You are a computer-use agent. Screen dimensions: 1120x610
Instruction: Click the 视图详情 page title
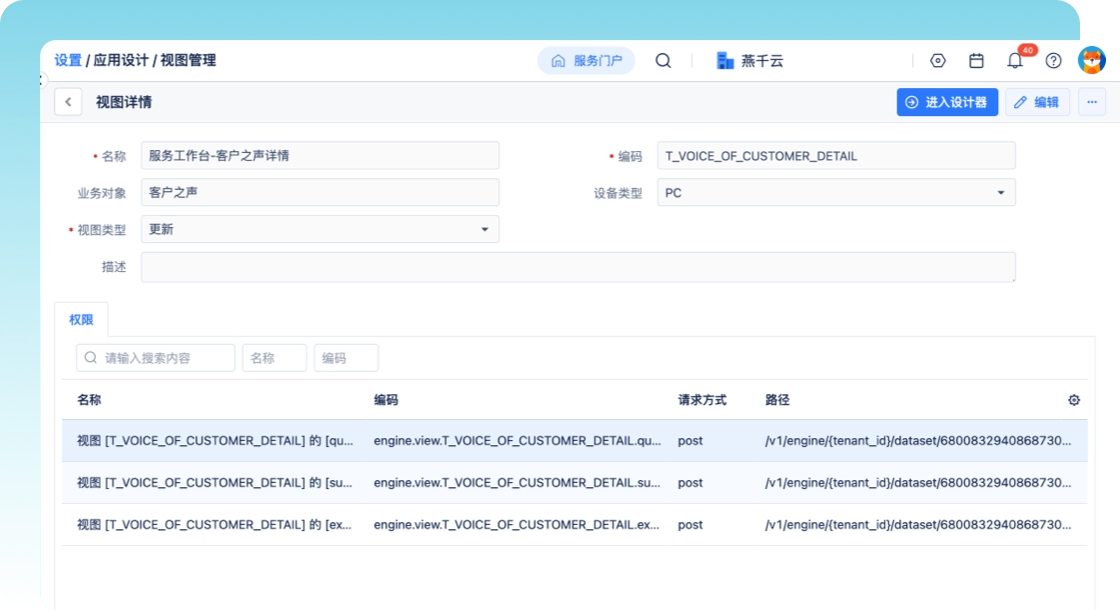(x=124, y=102)
